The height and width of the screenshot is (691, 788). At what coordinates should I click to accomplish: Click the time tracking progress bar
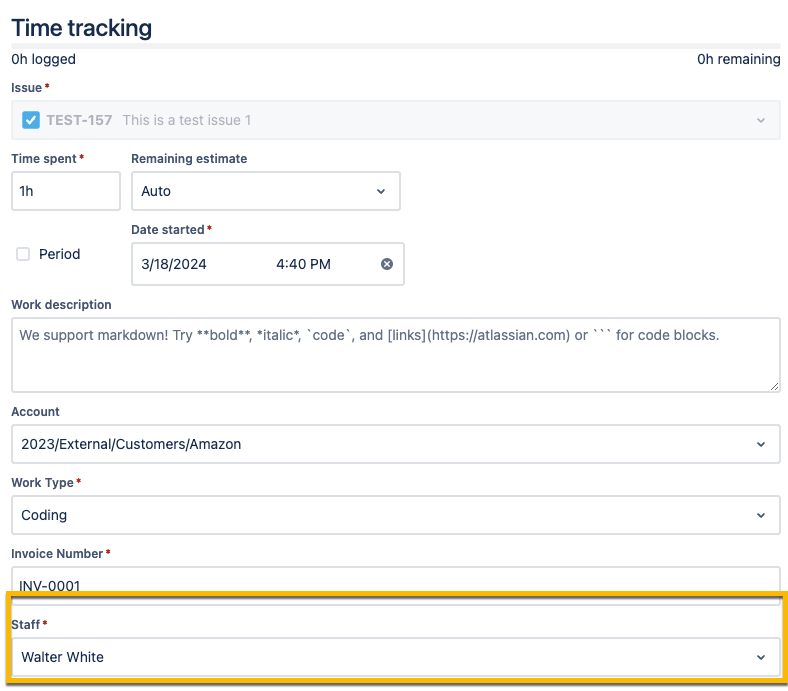396,46
